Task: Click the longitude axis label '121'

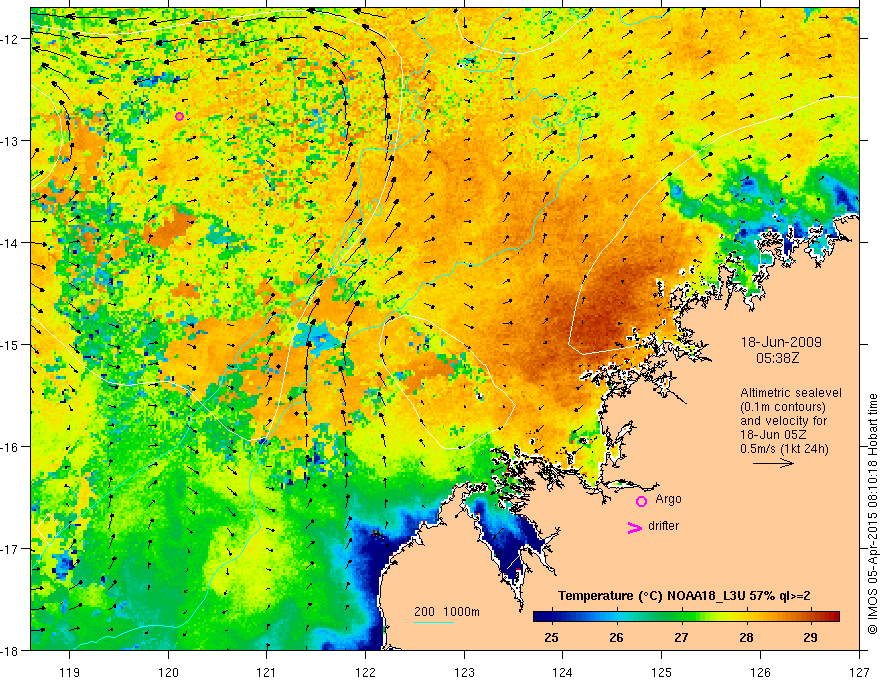Action: pos(267,672)
